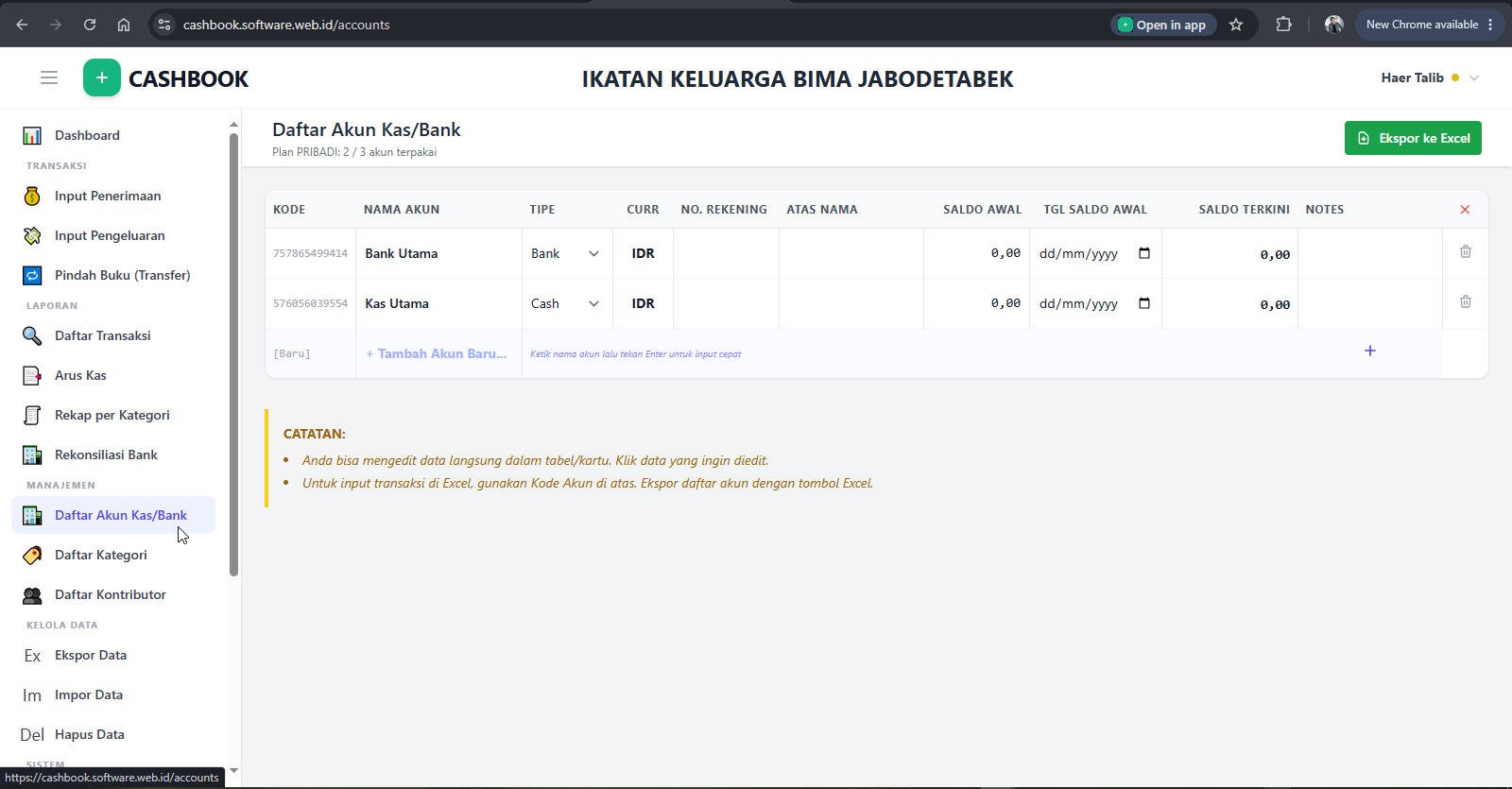
Task: Go to Input Pengeluaran page
Action: click(113, 235)
